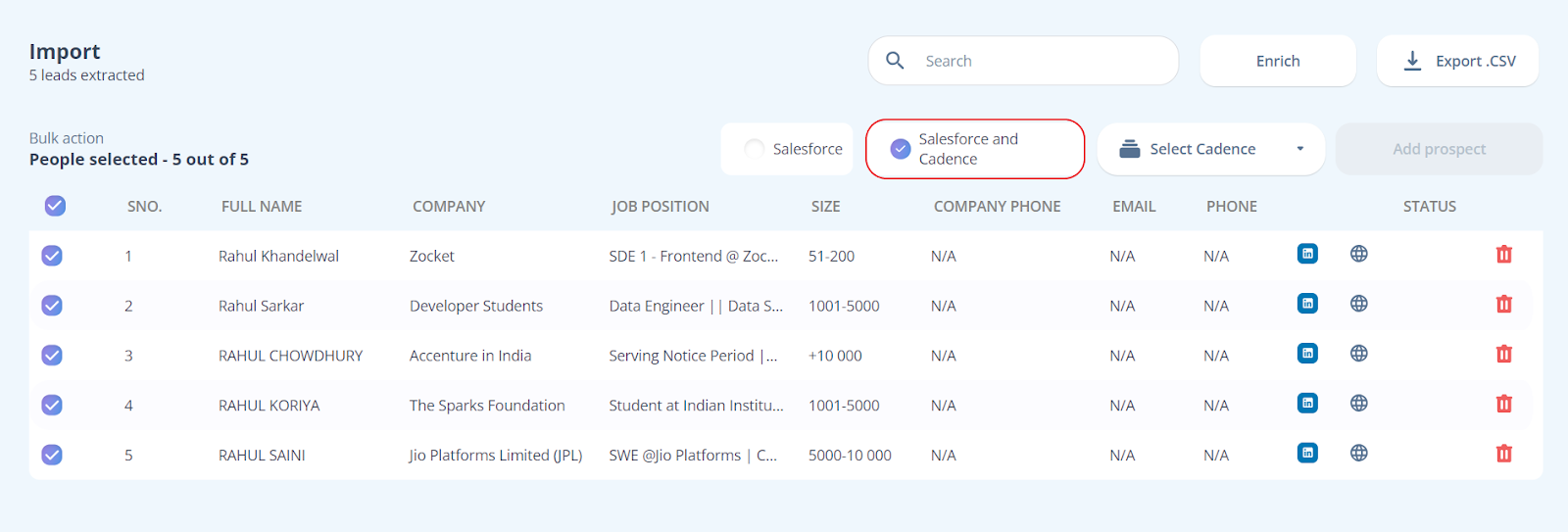This screenshot has height=532, width=1568.
Task: Click the download icon on Export .CSV
Action: click(x=1412, y=61)
